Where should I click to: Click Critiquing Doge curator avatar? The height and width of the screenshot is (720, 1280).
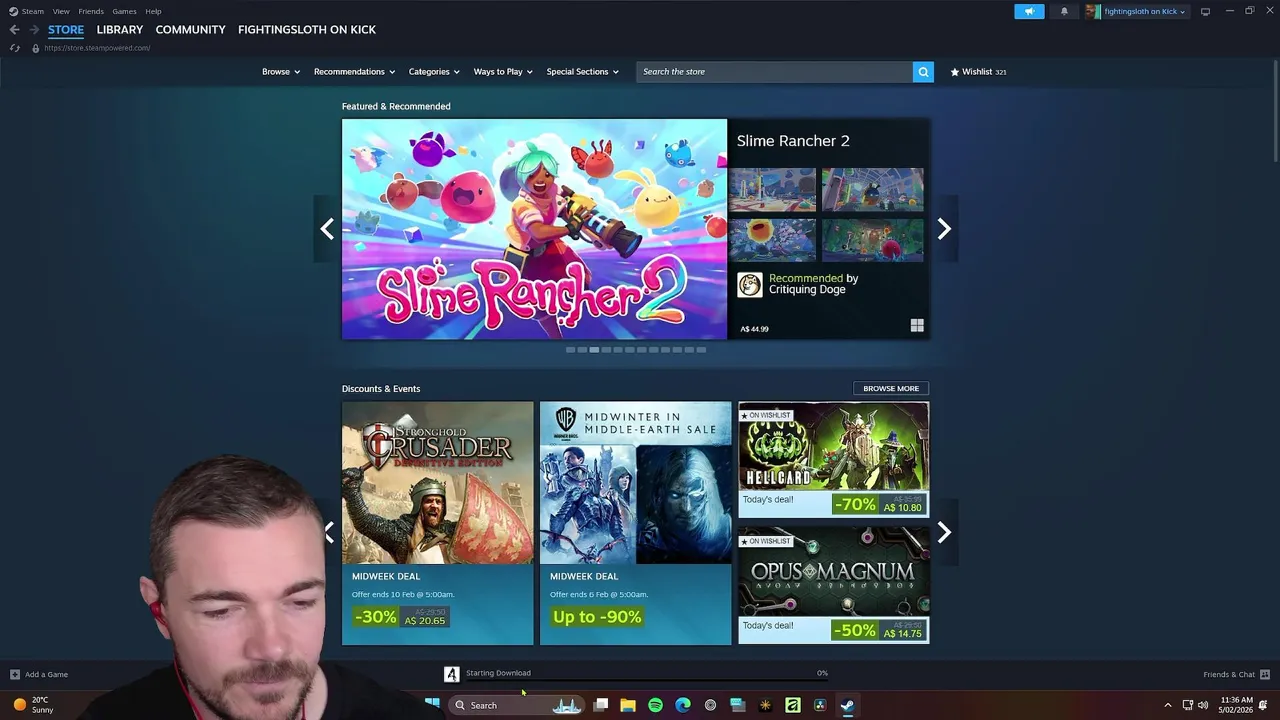750,284
